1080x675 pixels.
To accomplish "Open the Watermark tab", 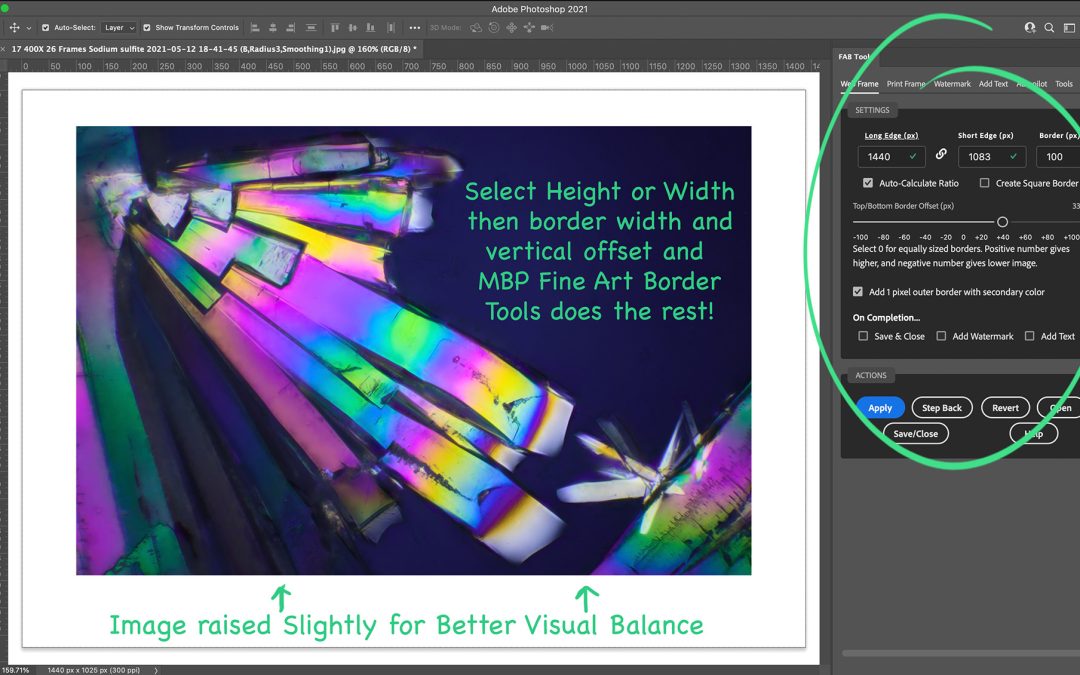I will coord(952,84).
